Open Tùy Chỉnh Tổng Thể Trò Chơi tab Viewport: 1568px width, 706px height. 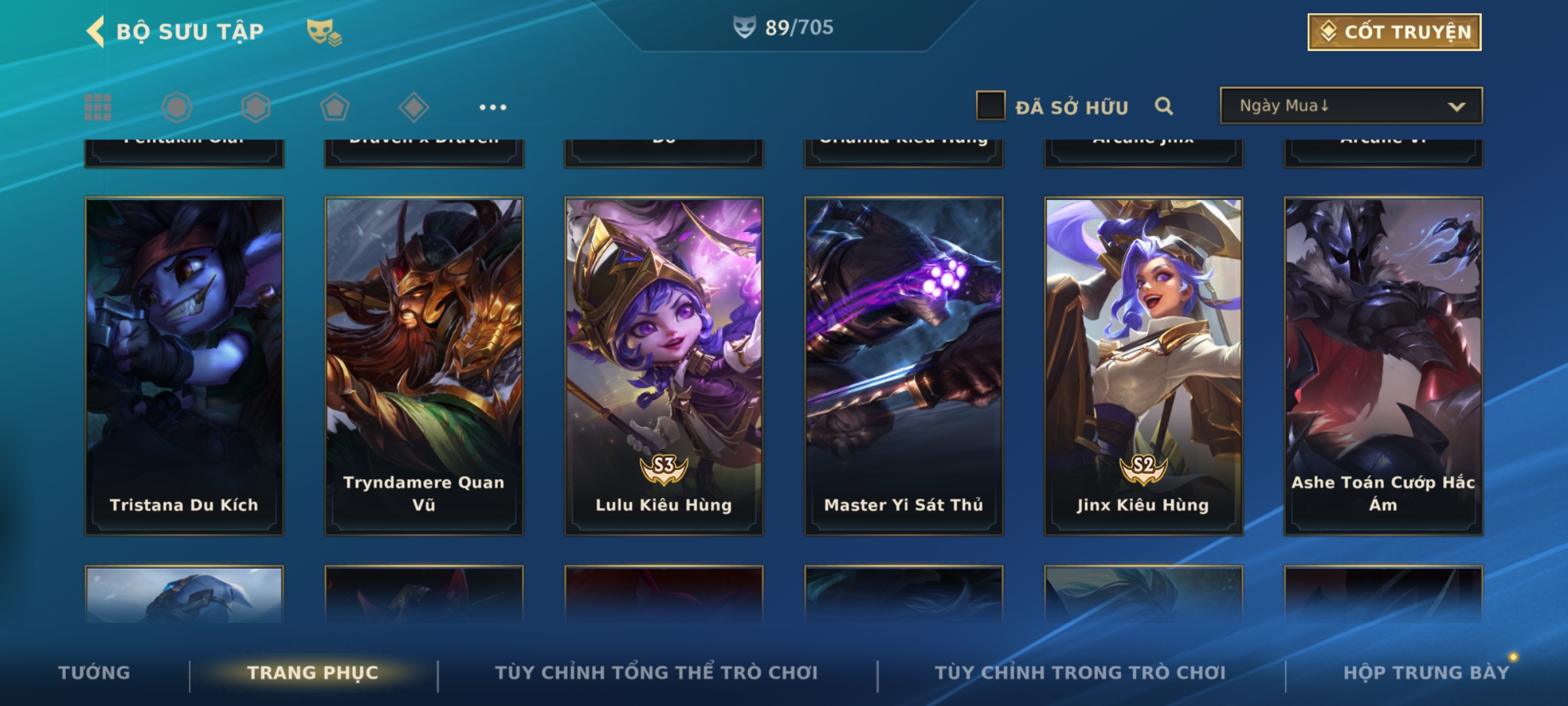point(656,672)
